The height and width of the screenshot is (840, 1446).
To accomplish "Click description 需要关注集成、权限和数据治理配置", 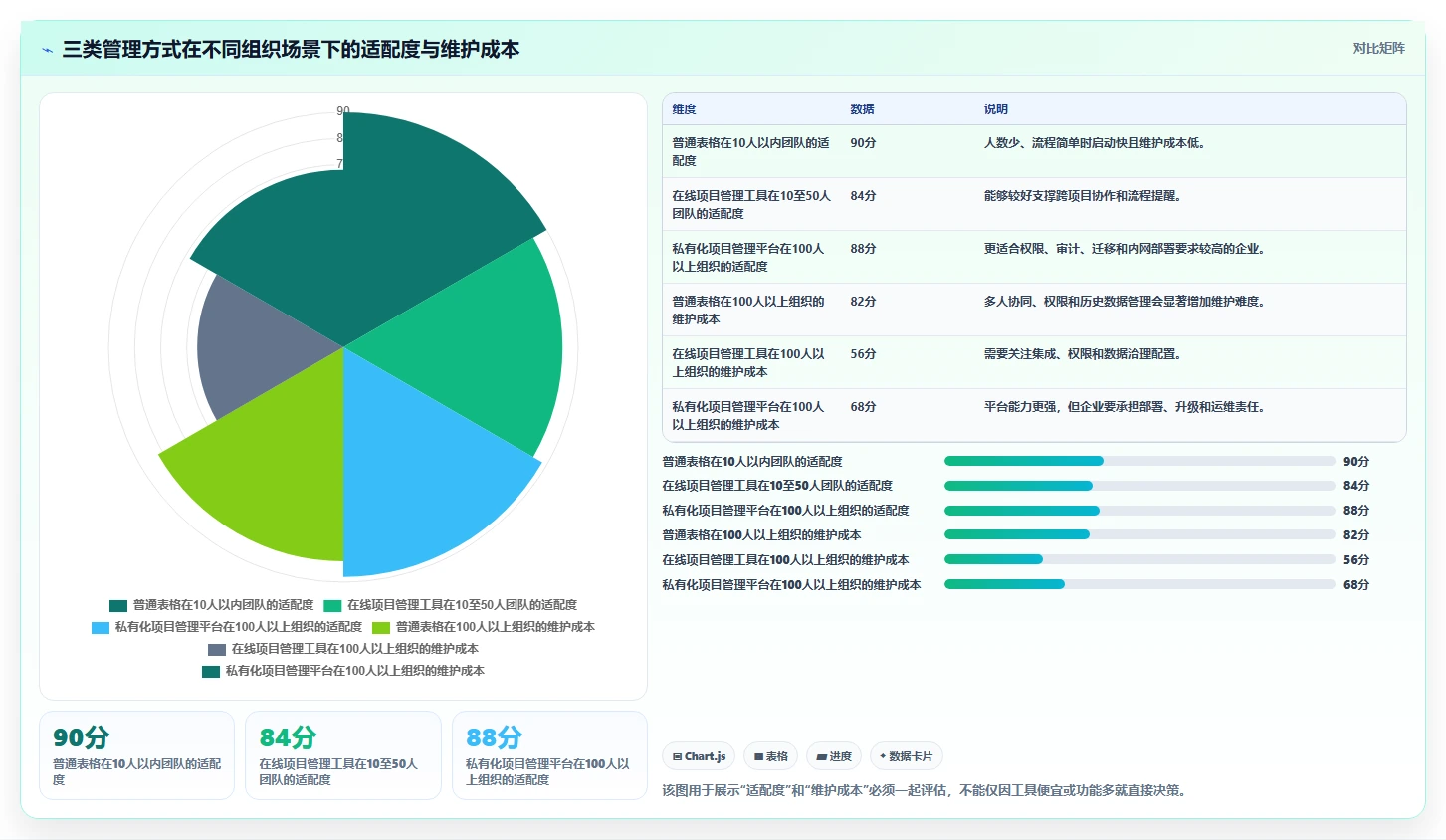I will pos(1085,354).
